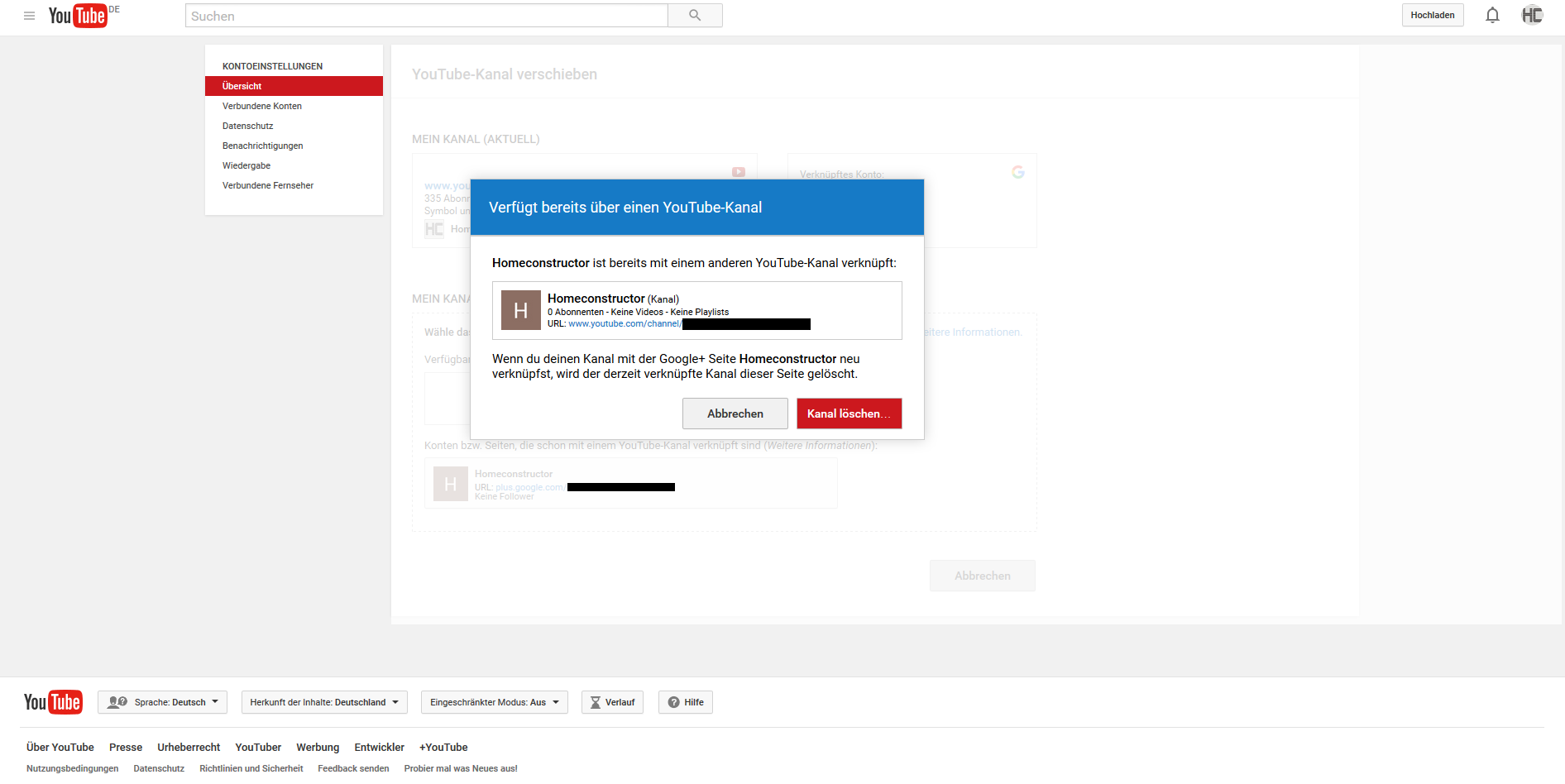Image resolution: width=1565 pixels, height=784 pixels.
Task: Click into the Suchen search field
Action: (427, 16)
